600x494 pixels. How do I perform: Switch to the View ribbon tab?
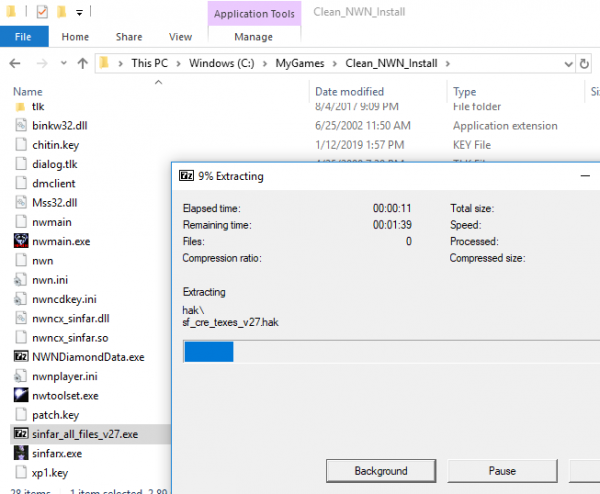tap(180, 37)
